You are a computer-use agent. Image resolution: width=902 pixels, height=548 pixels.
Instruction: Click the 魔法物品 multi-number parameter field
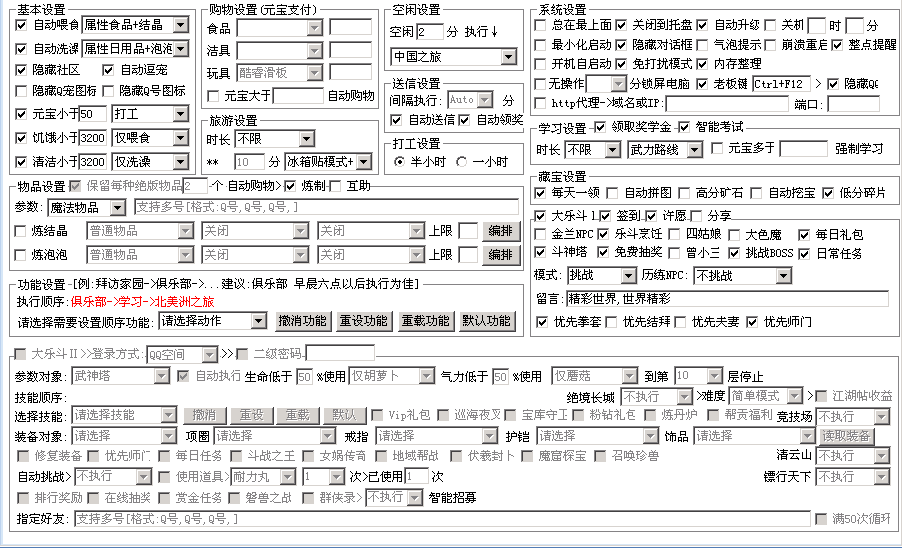[x=327, y=207]
